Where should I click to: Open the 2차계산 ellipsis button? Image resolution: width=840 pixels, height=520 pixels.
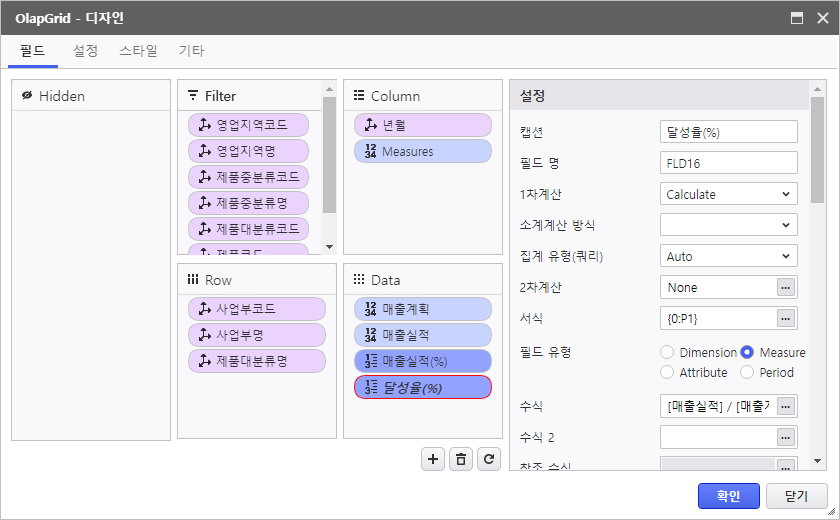(786, 287)
